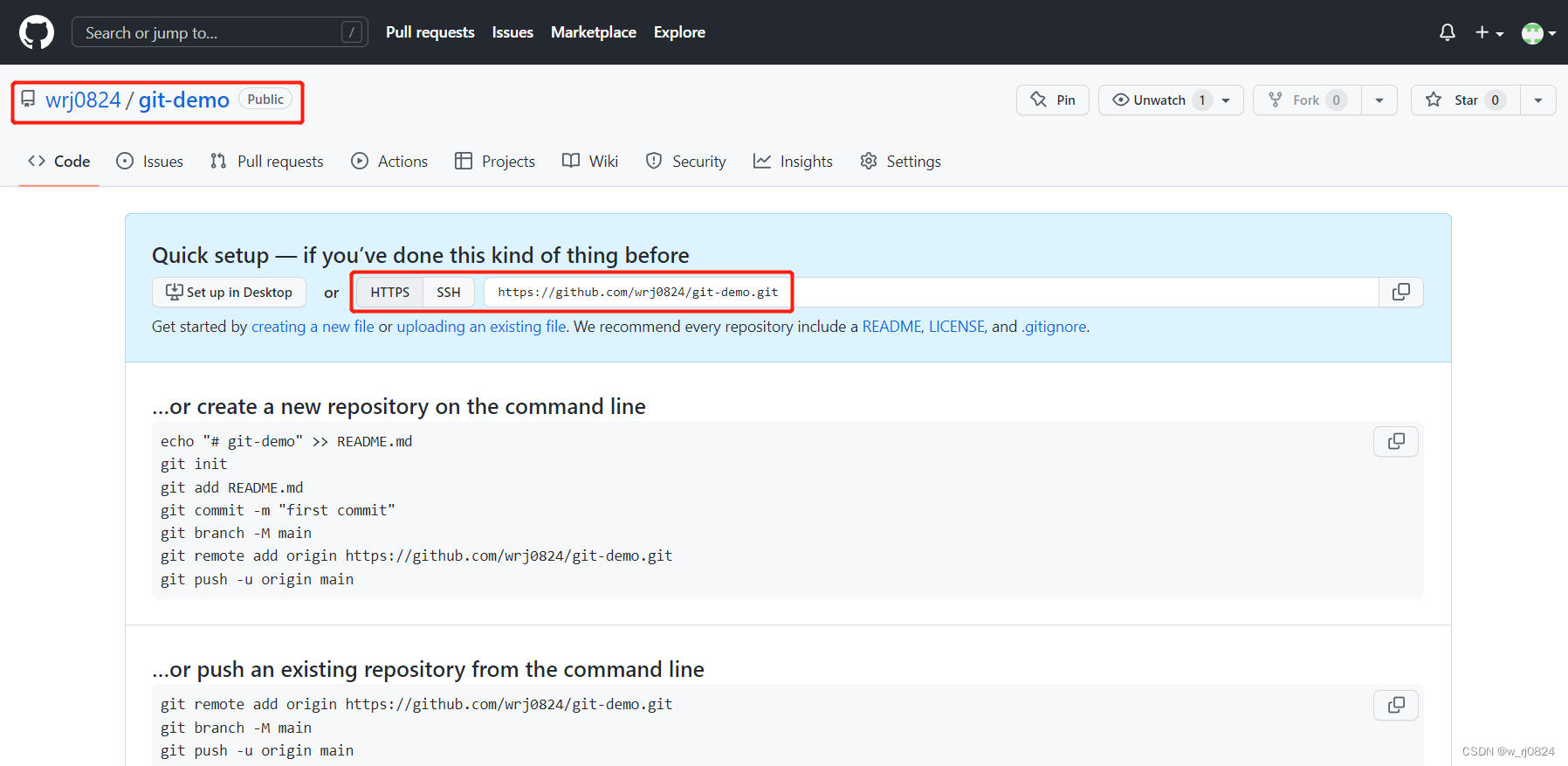This screenshot has height=766, width=1568.
Task: Open the wrj0824 owner profile link
Action: point(83,100)
